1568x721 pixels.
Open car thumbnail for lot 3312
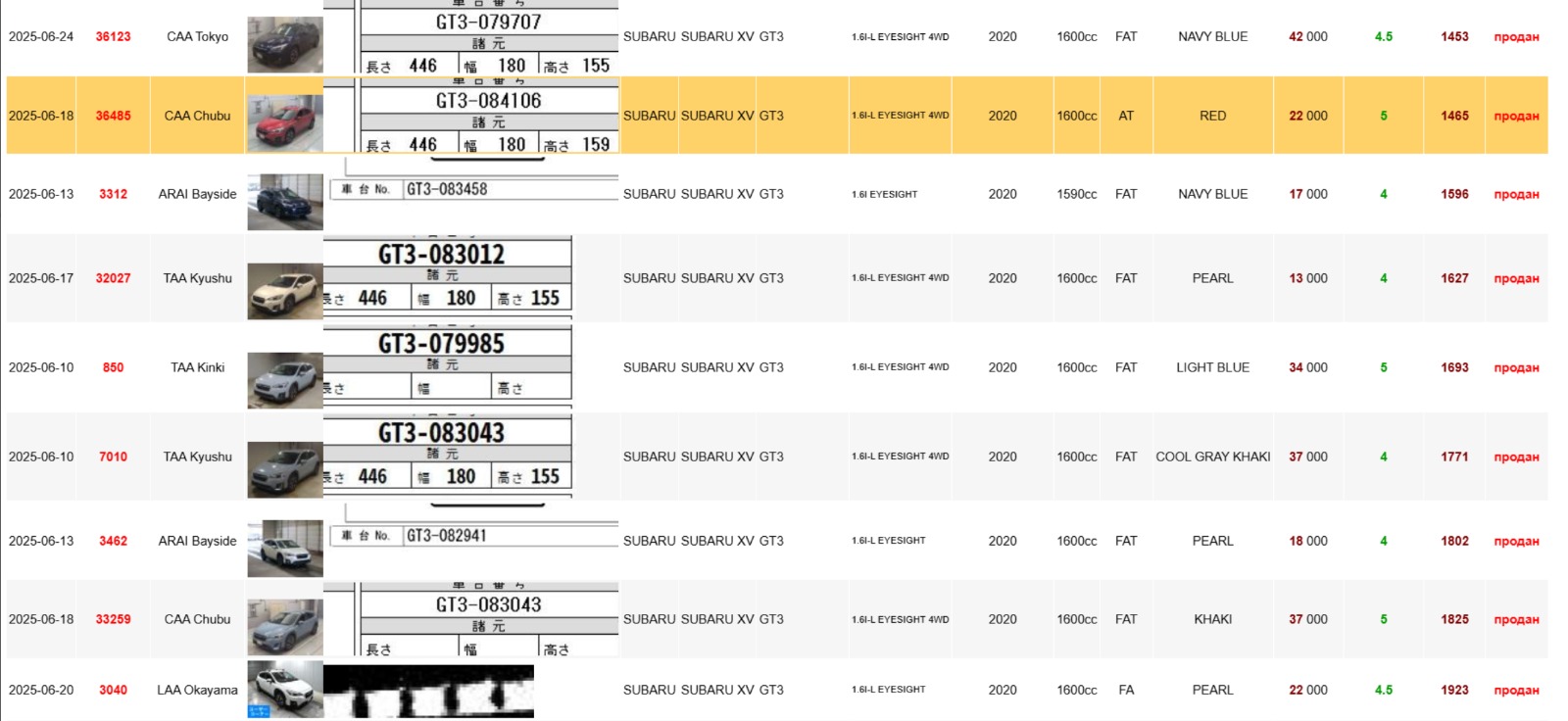click(285, 203)
